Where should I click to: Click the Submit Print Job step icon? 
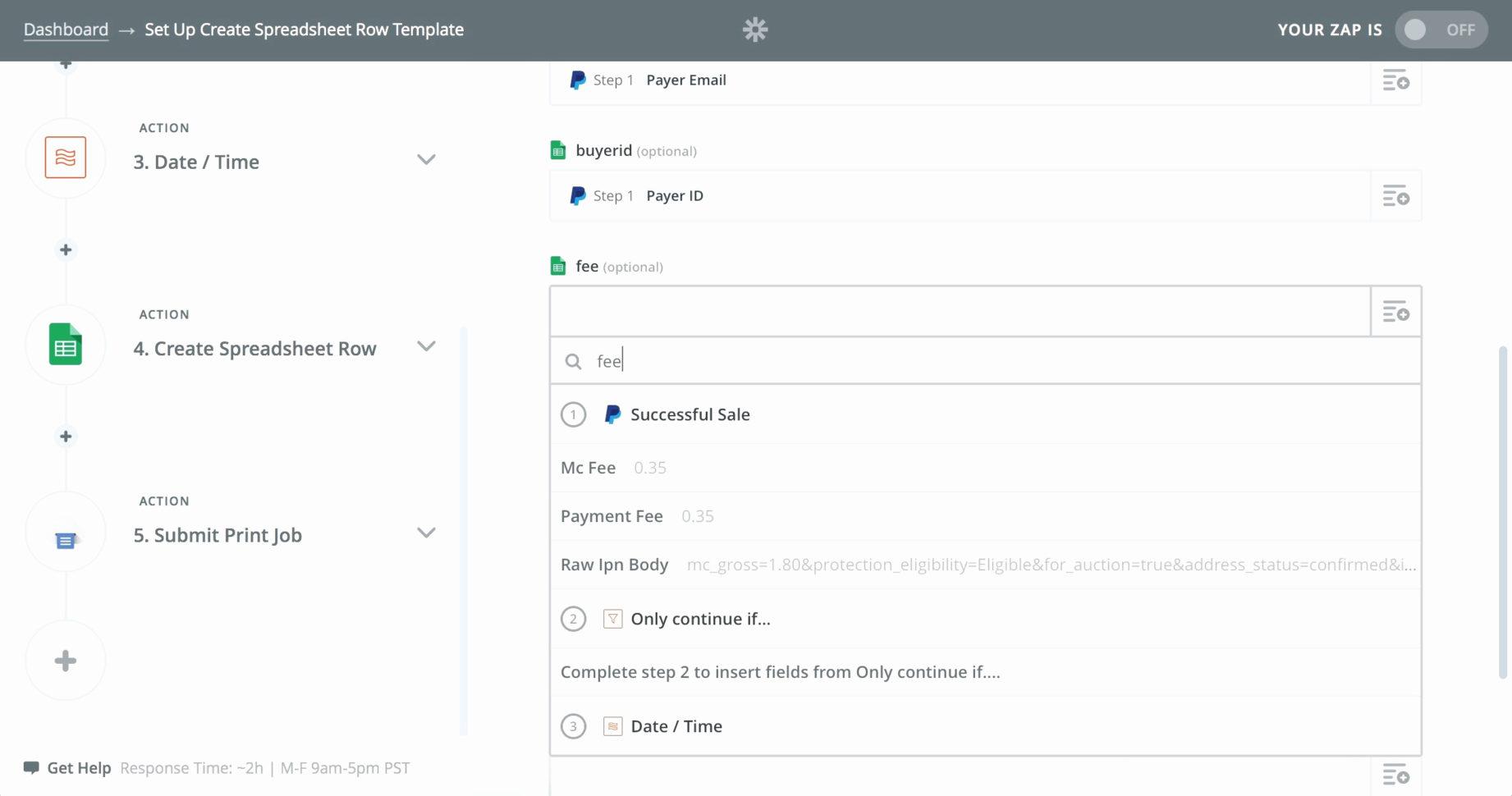coord(66,540)
